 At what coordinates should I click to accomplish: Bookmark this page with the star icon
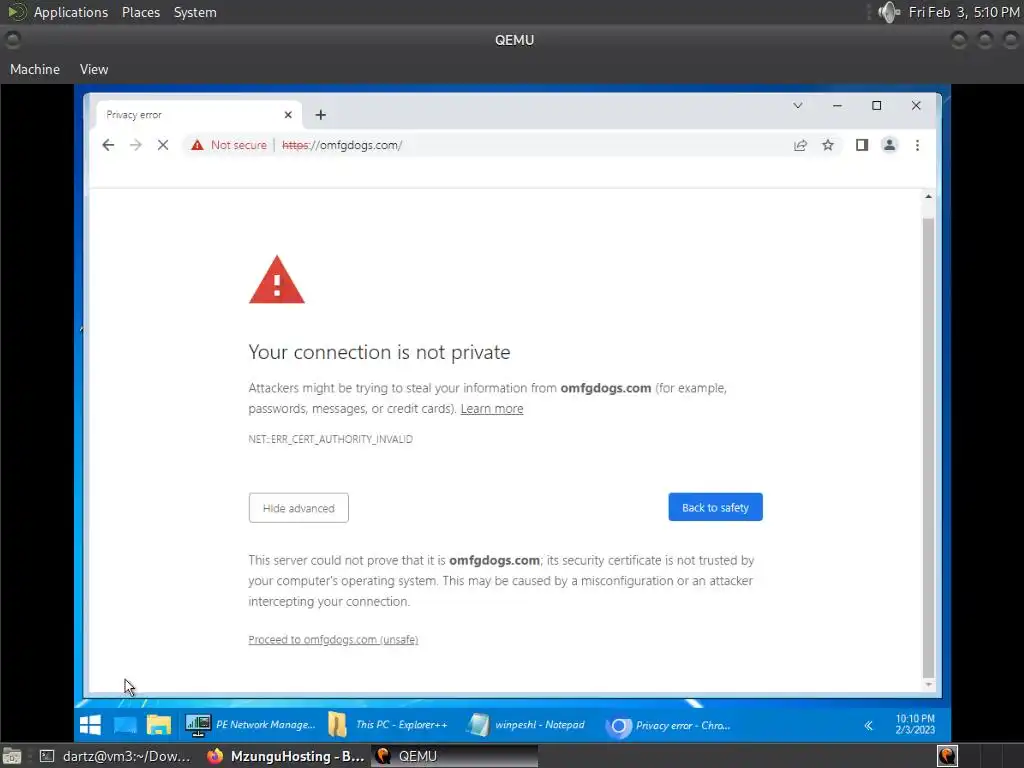[x=828, y=145]
